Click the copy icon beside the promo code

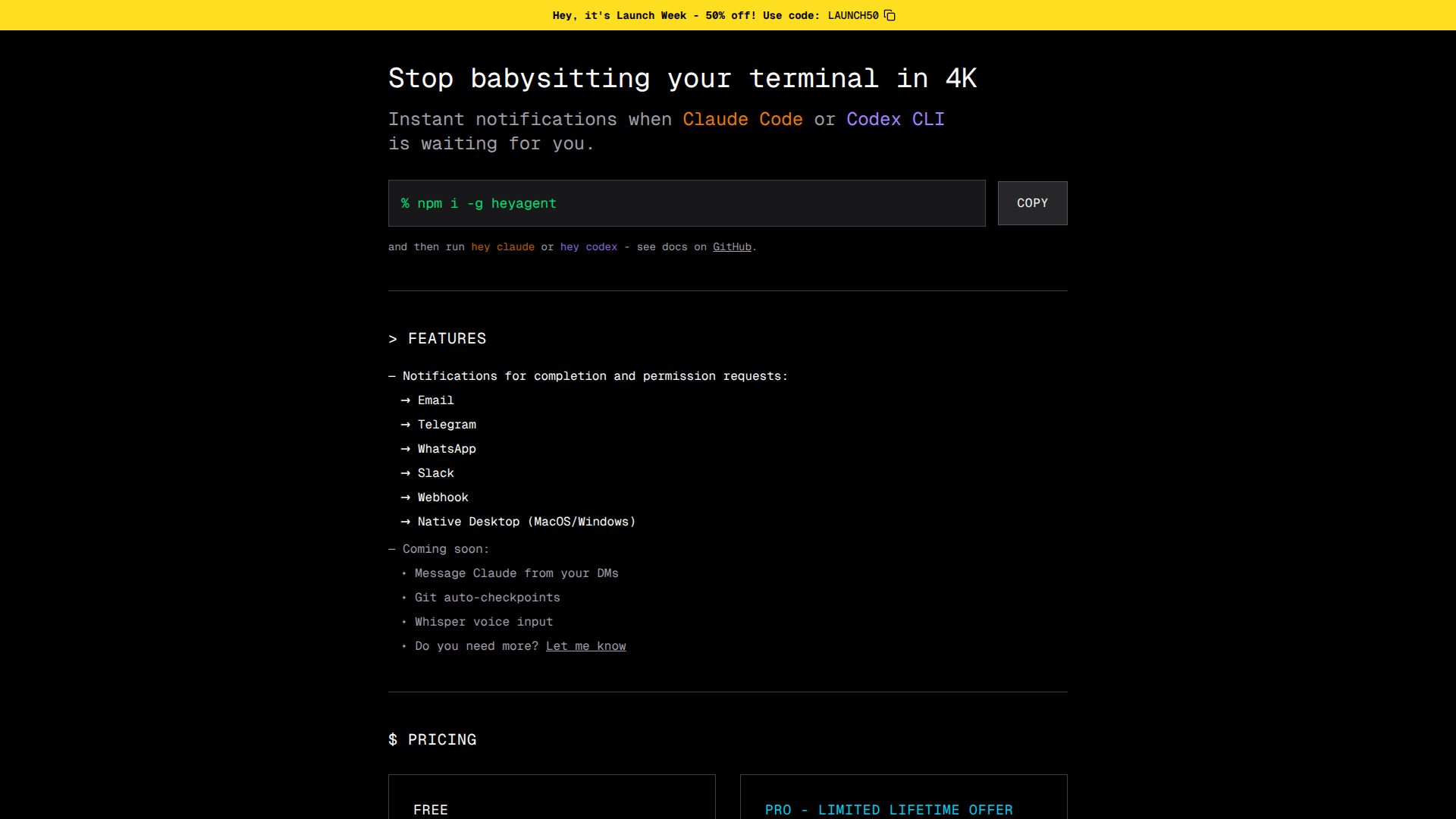pyautogui.click(x=889, y=15)
